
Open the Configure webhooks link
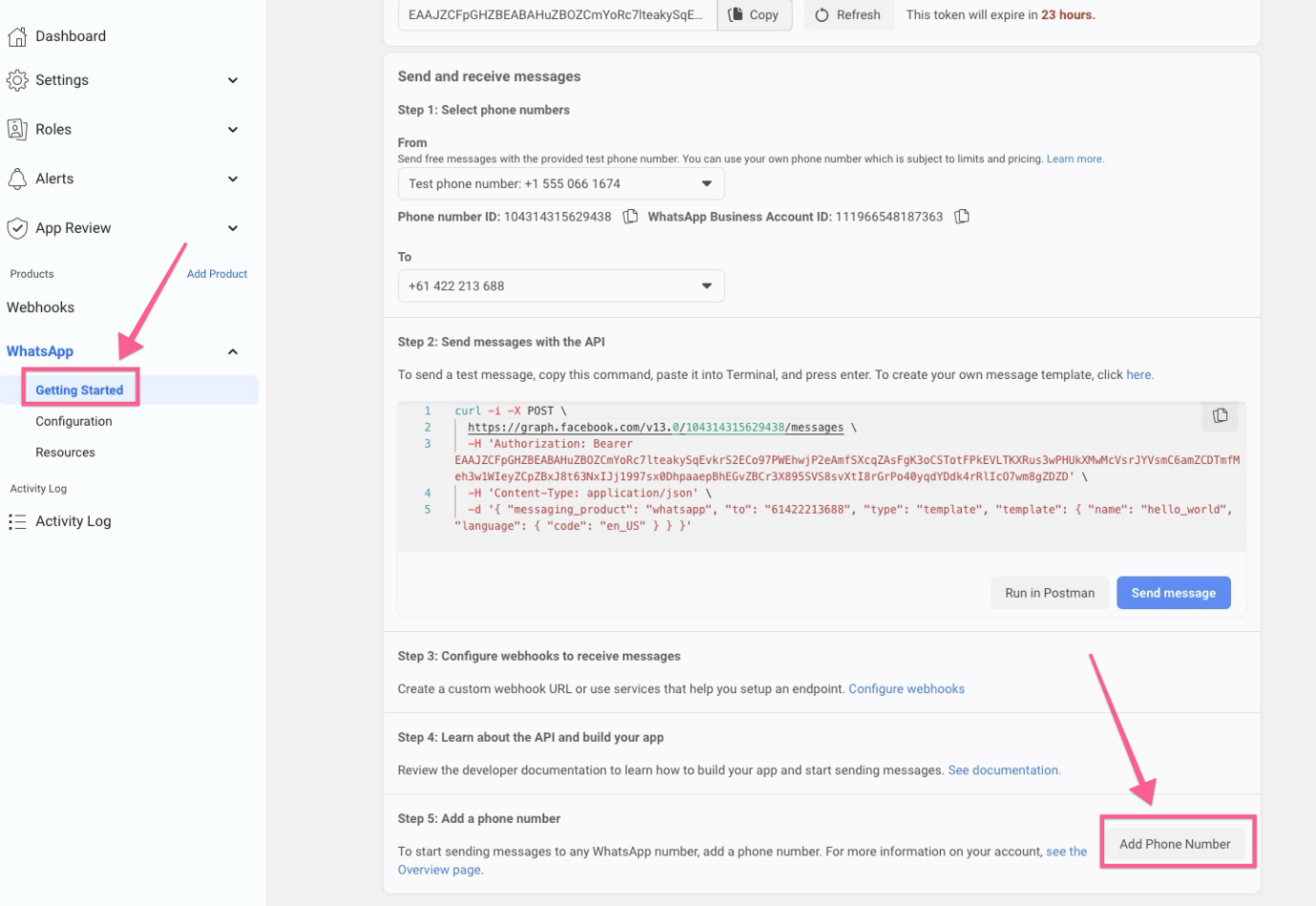coord(906,688)
